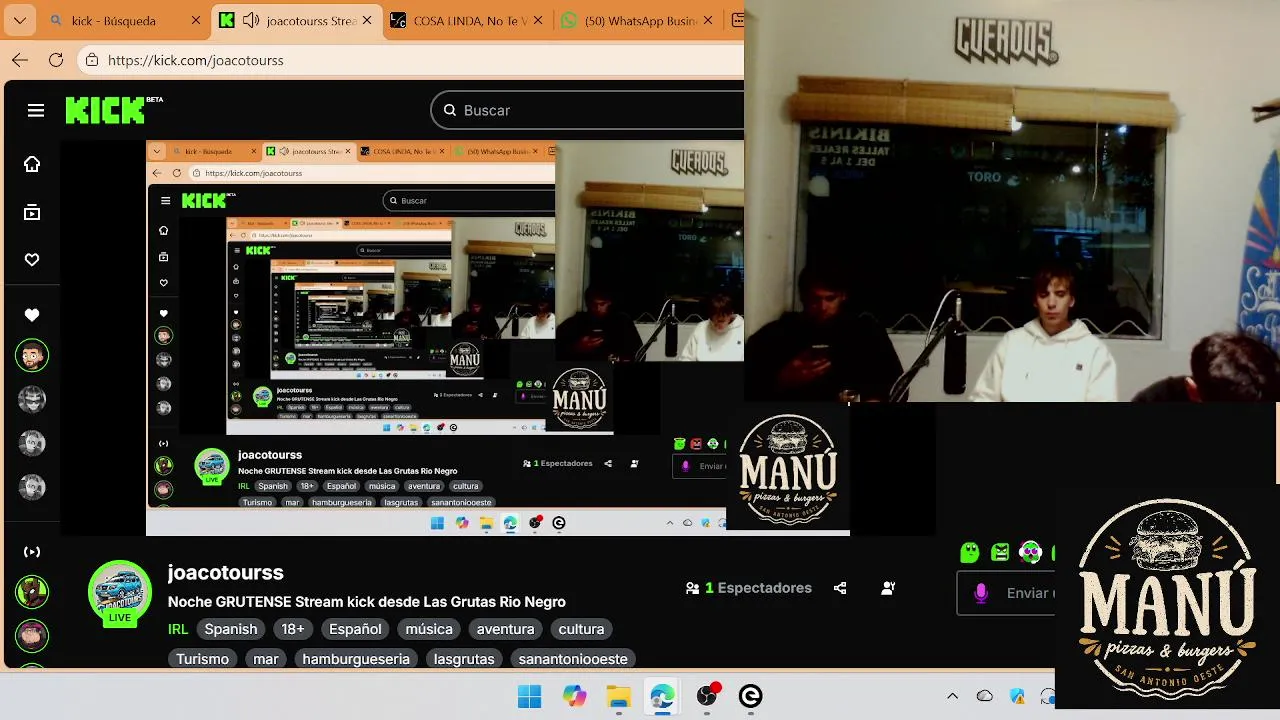Click the user settings icon beside share
Image resolution: width=1280 pixels, height=720 pixels.
[888, 588]
